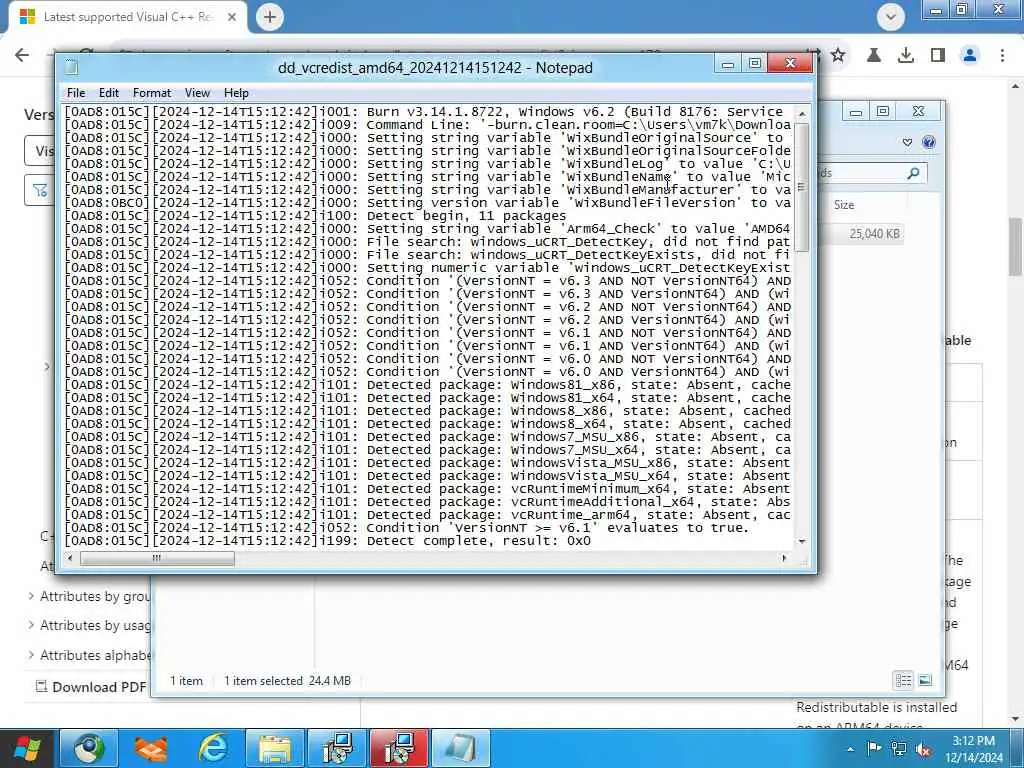
Task: Open Chrome Labs flask icon
Action: (873, 56)
